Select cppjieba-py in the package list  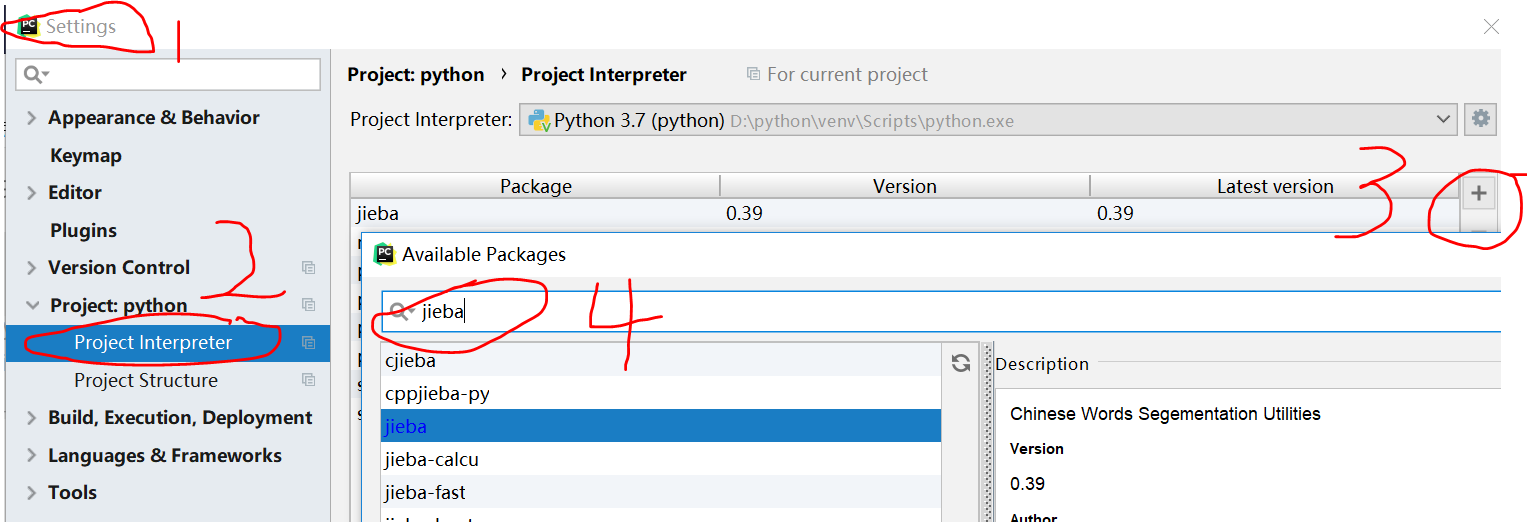click(661, 394)
